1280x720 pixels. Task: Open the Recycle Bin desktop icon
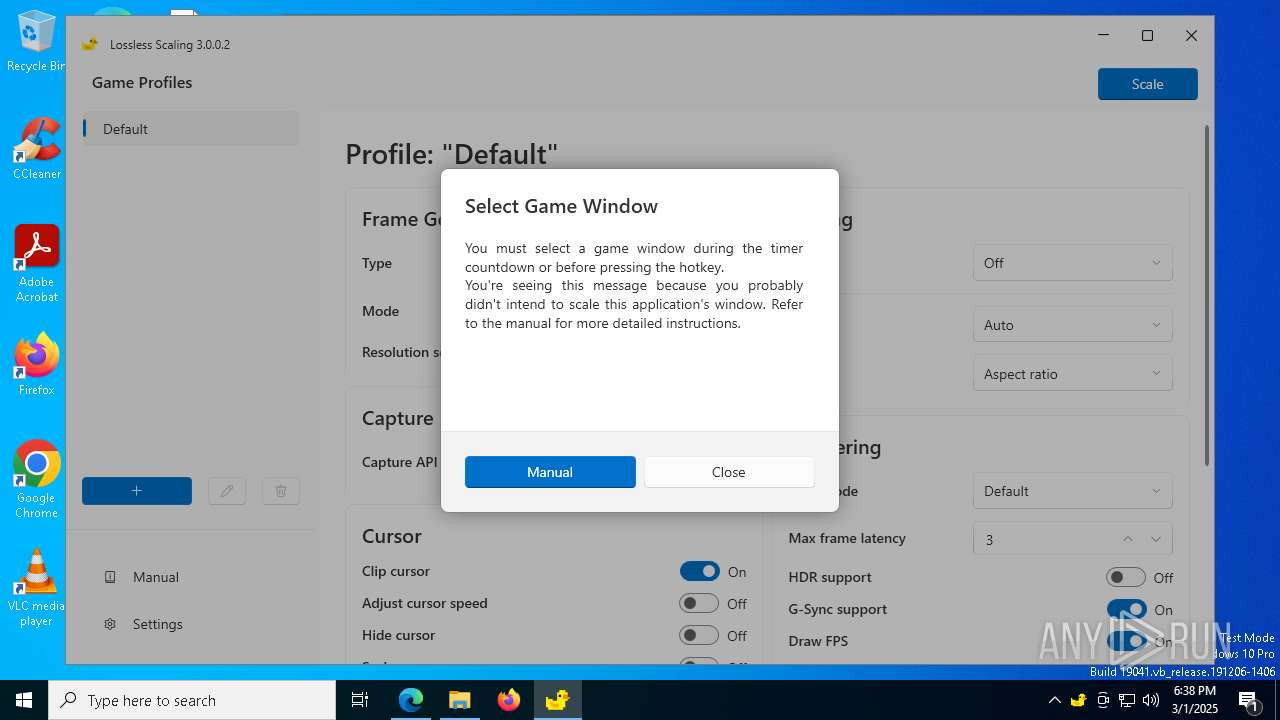pyautogui.click(x=36, y=42)
